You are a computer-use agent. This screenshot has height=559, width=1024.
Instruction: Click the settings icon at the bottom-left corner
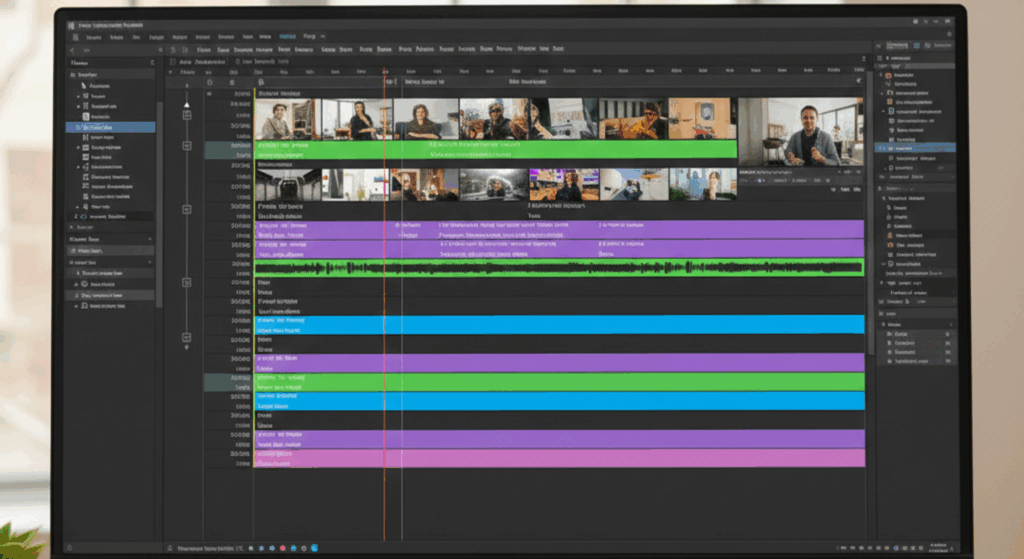tap(69, 548)
